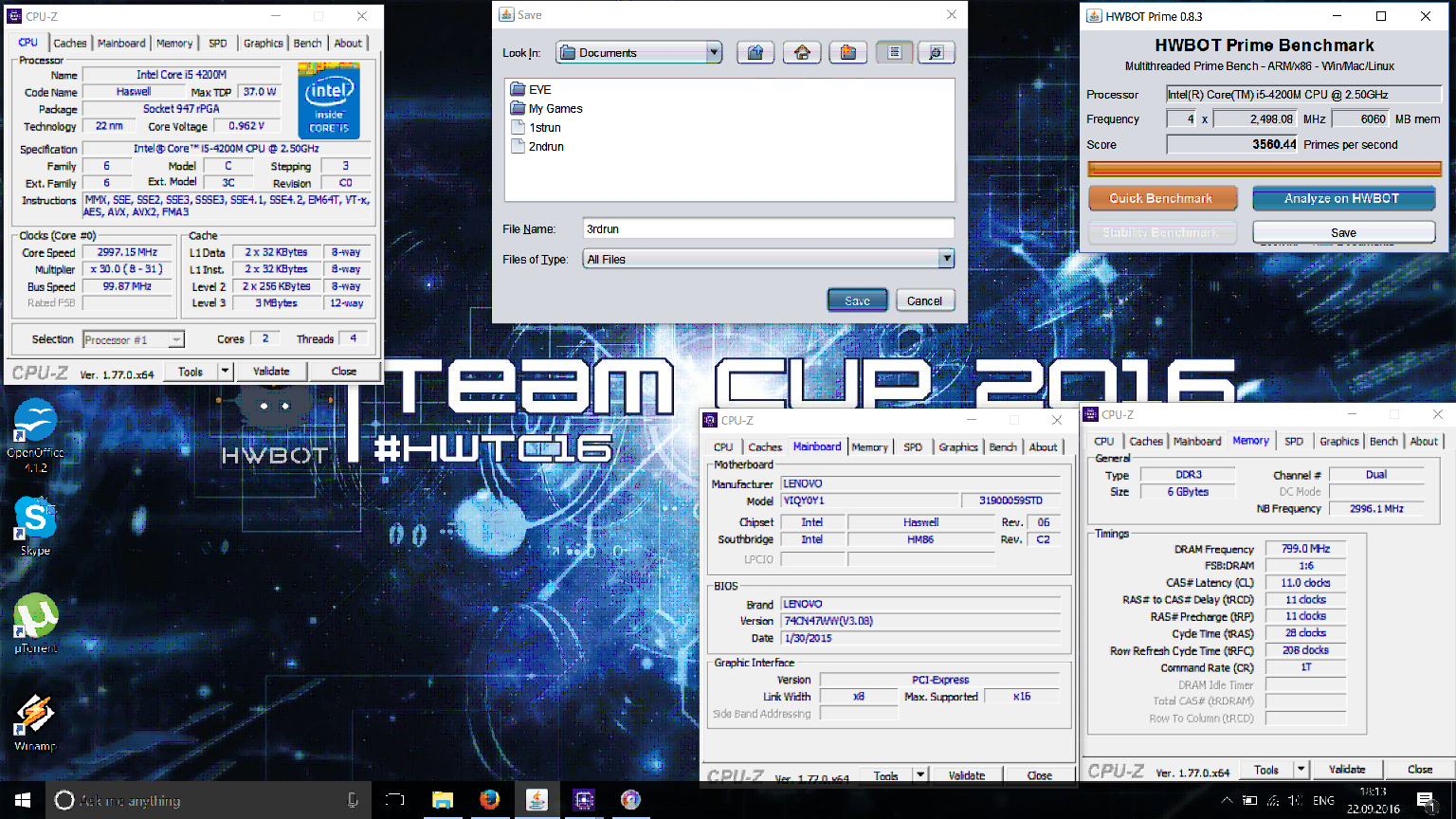Click Analyze on HWBOT button
Image resolution: width=1456 pixels, height=819 pixels.
tap(1342, 198)
